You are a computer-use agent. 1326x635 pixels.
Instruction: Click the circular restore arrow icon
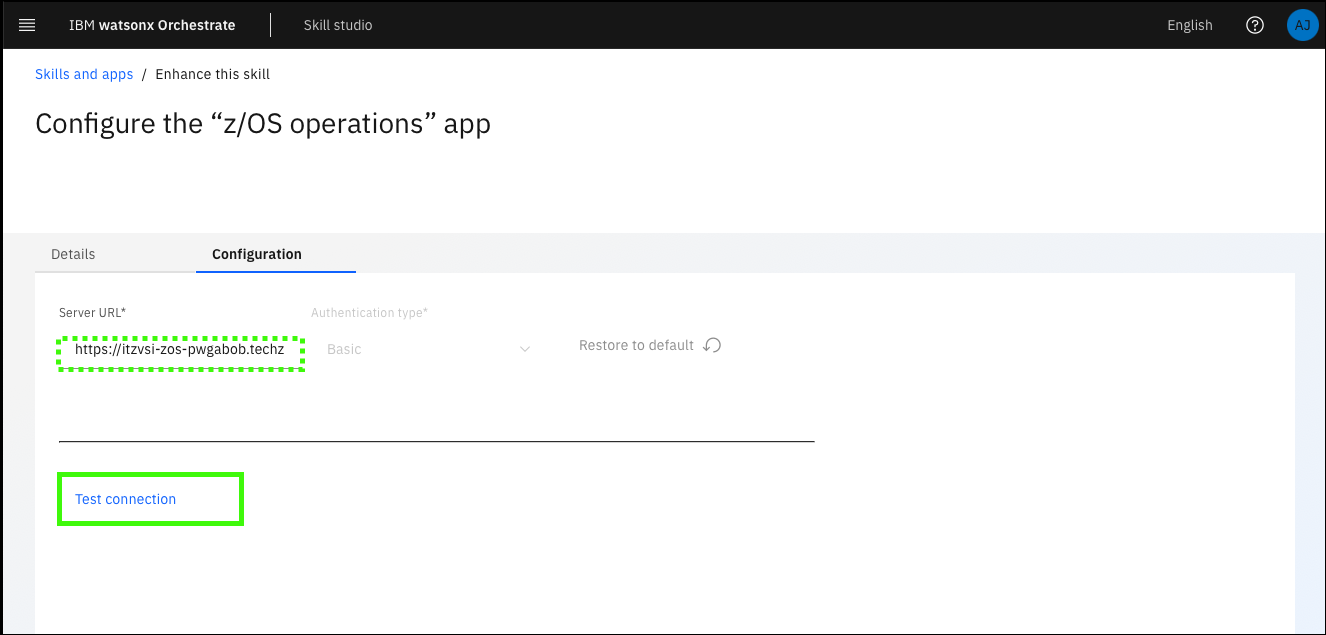click(712, 345)
